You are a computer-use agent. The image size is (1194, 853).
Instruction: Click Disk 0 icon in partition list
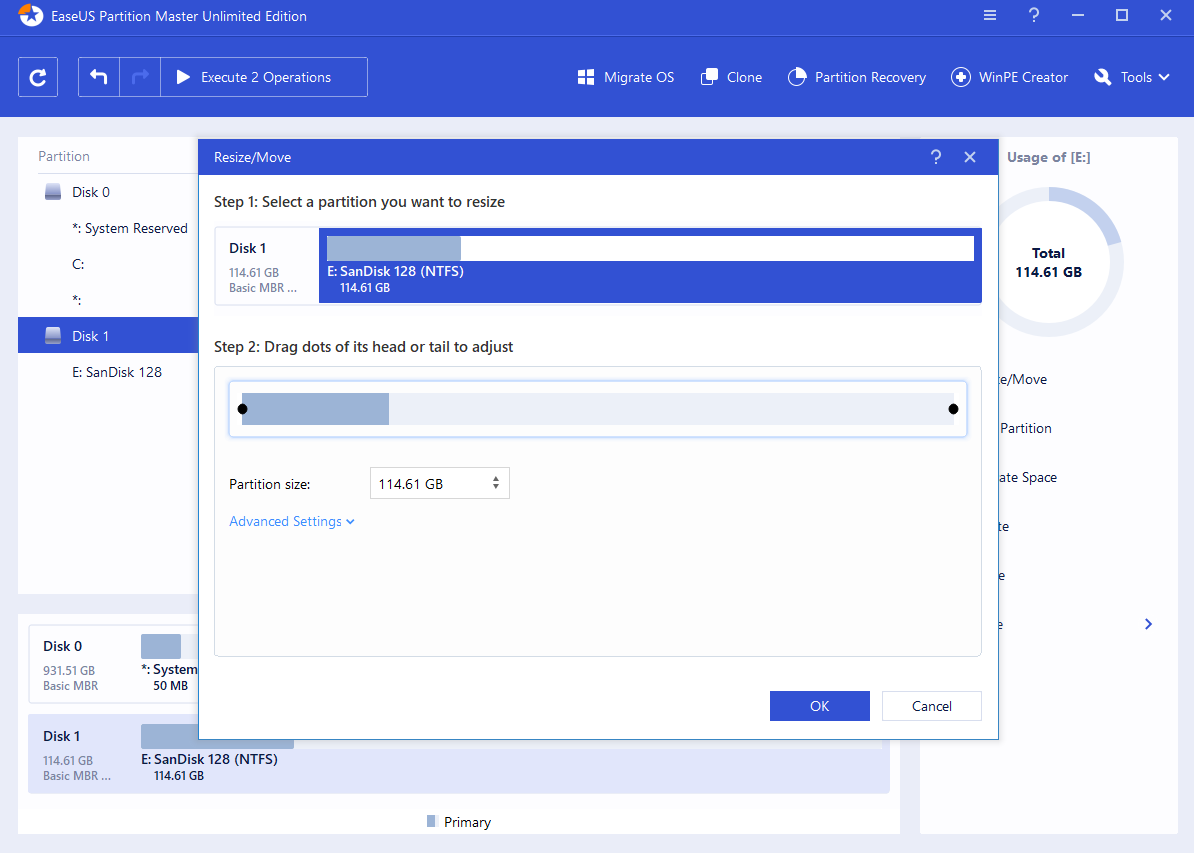click(53, 192)
